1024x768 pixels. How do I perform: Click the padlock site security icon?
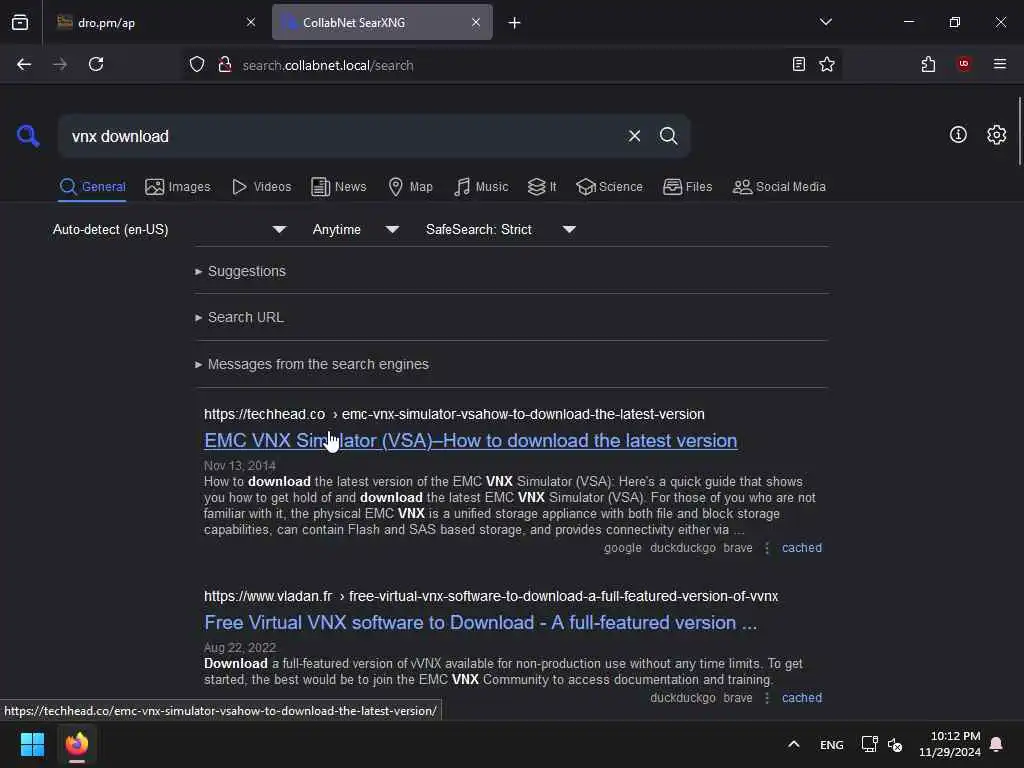point(225,65)
